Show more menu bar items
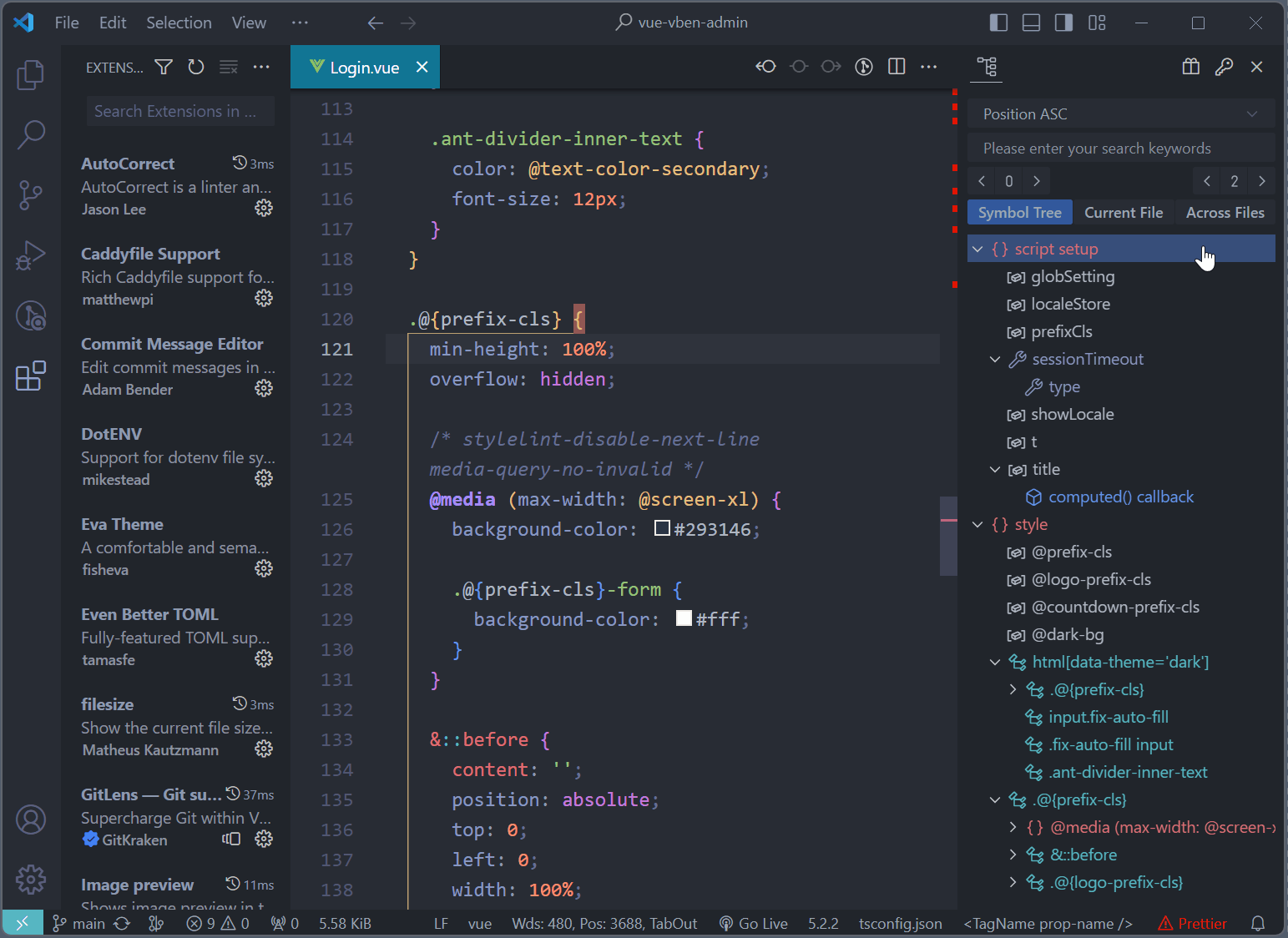The height and width of the screenshot is (938, 1288). tap(301, 23)
